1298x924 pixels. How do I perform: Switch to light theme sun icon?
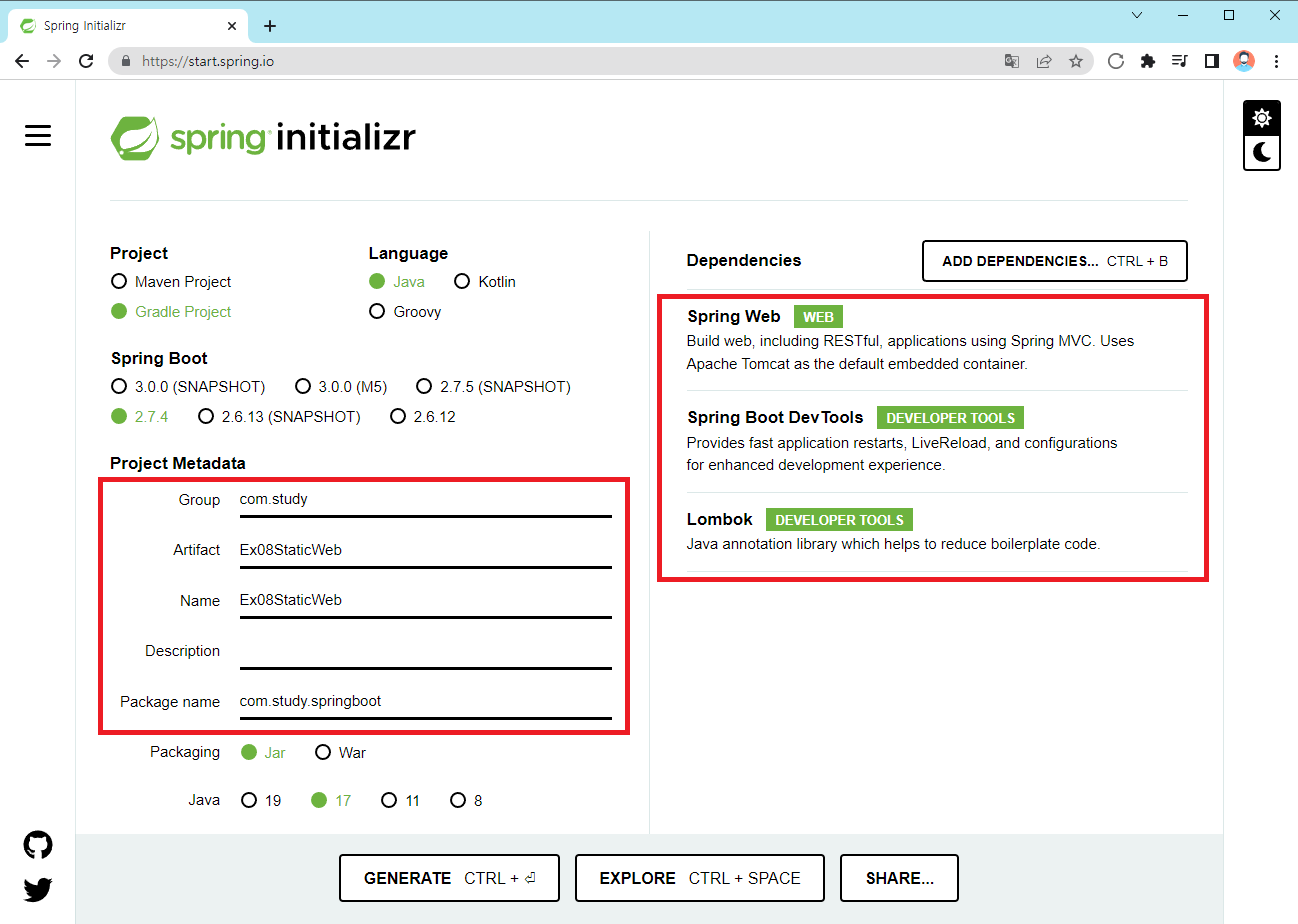(1262, 118)
